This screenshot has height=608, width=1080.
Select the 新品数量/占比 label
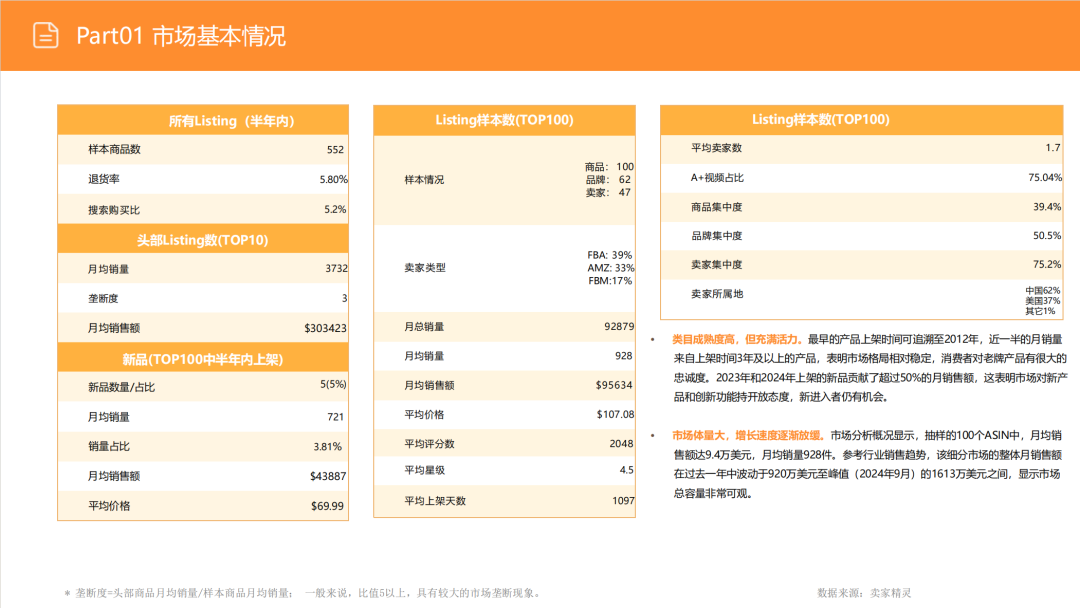(121, 388)
